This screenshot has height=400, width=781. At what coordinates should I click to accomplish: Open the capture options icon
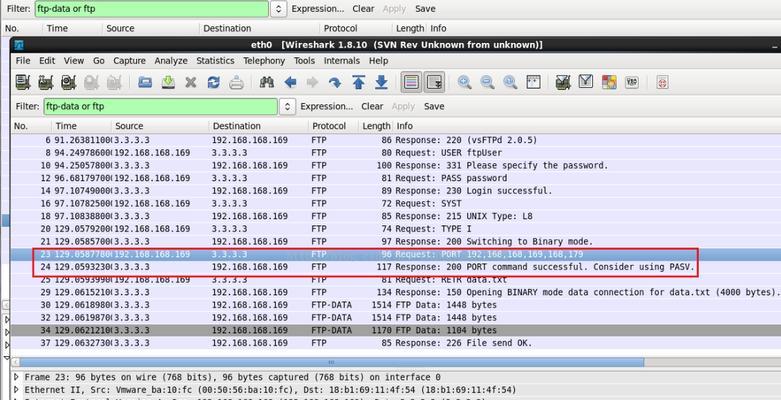click(x=46, y=82)
